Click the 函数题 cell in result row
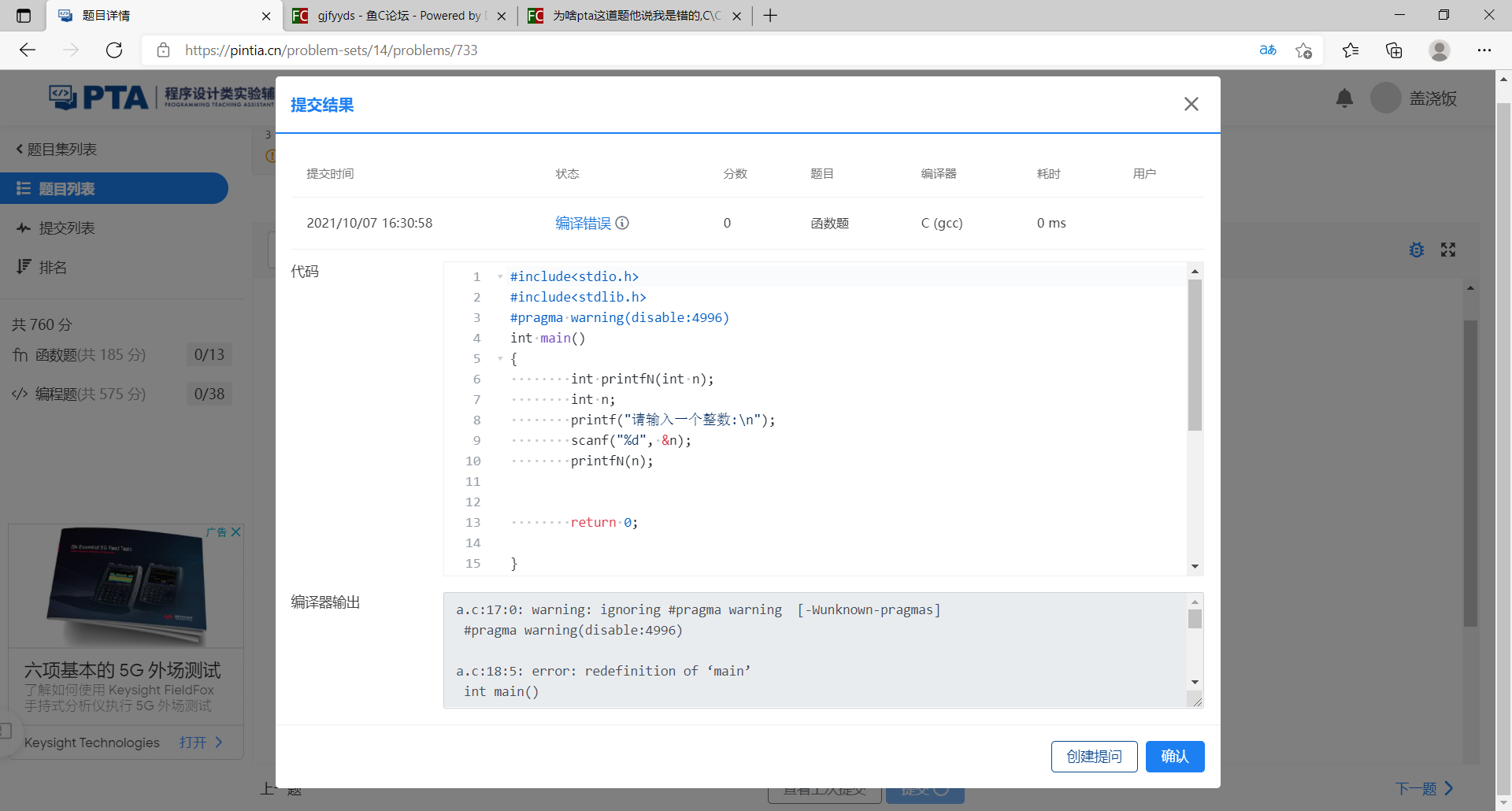This screenshot has height=811, width=1512. tap(830, 223)
